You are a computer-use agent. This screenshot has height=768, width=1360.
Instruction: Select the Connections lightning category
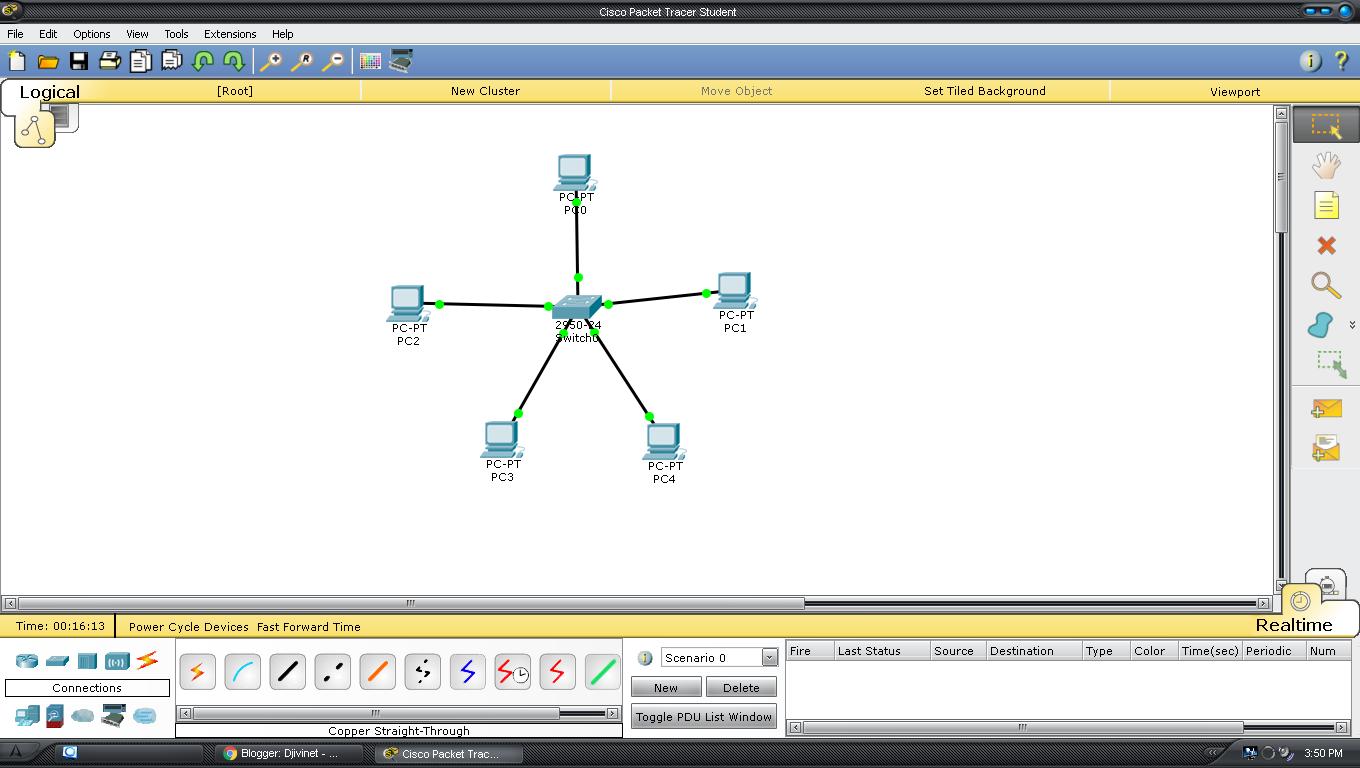click(x=147, y=660)
